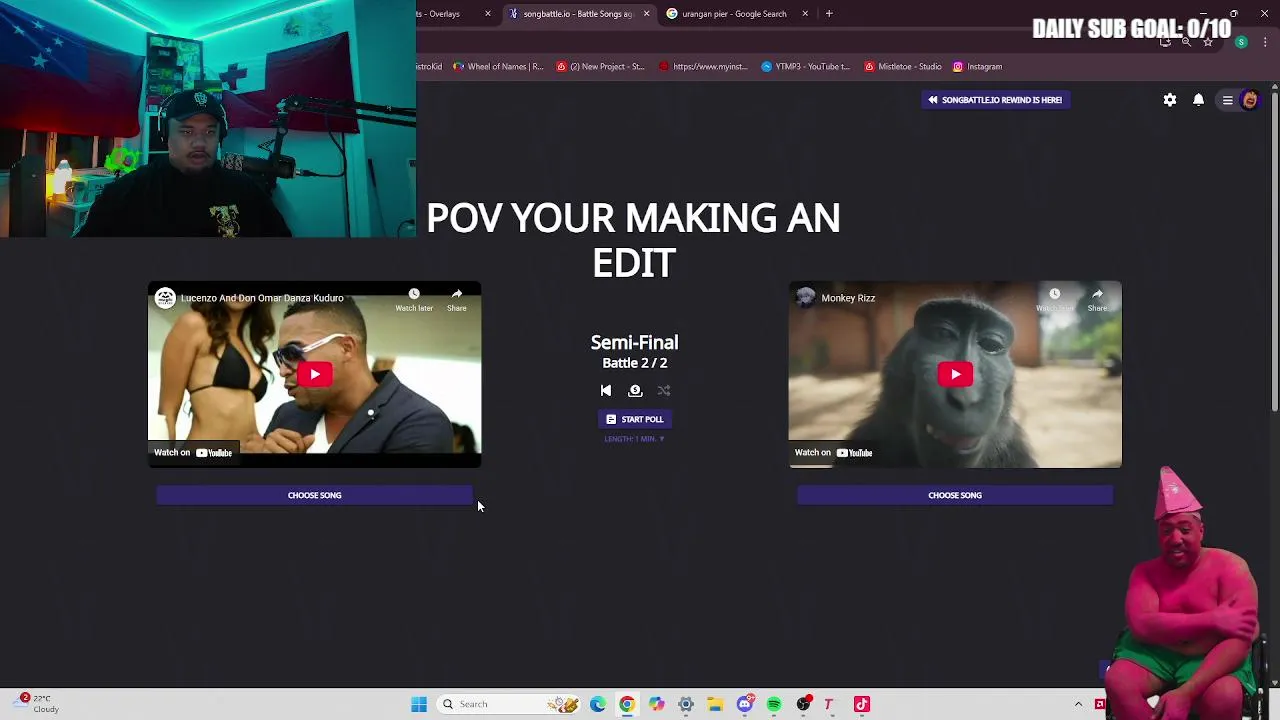
Task: Share the Monkey Rizz video
Action: [x=1097, y=299]
